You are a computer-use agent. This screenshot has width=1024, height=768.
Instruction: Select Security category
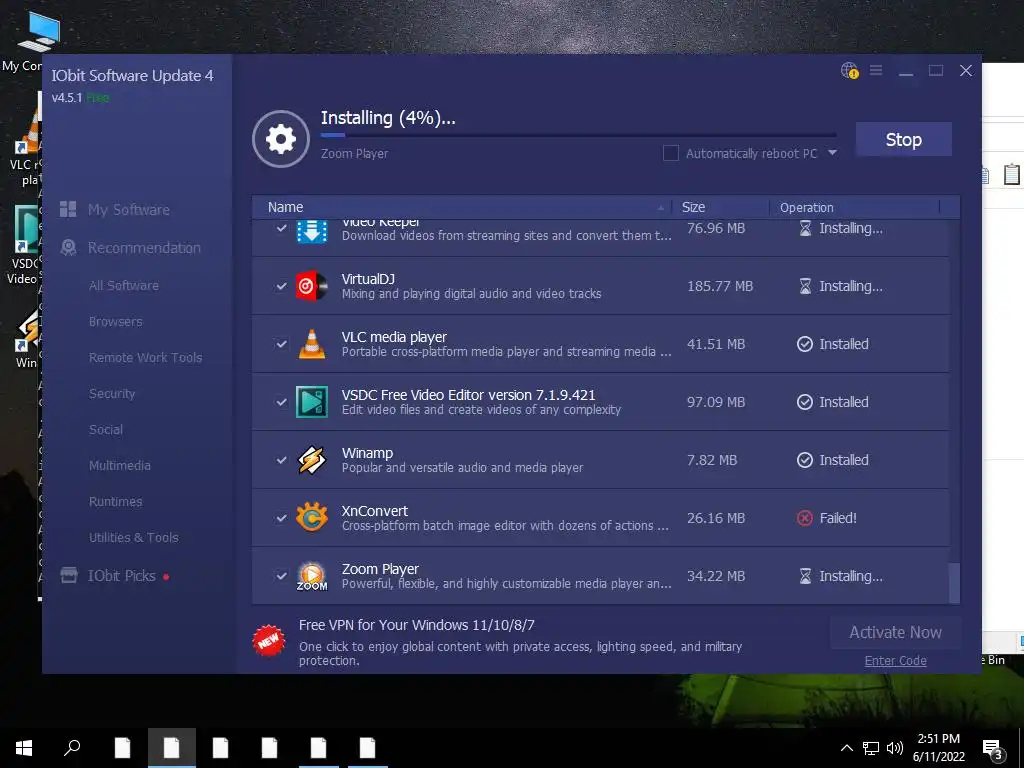112,393
